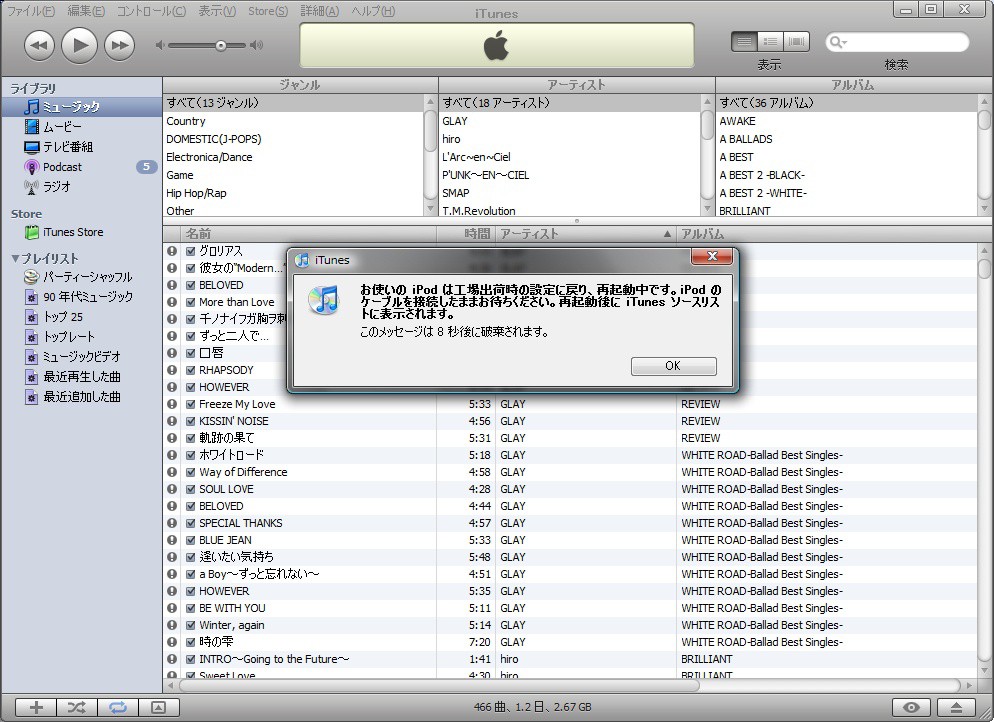
Task: Click the horizontal scrollbar of song list
Action: pos(439,685)
